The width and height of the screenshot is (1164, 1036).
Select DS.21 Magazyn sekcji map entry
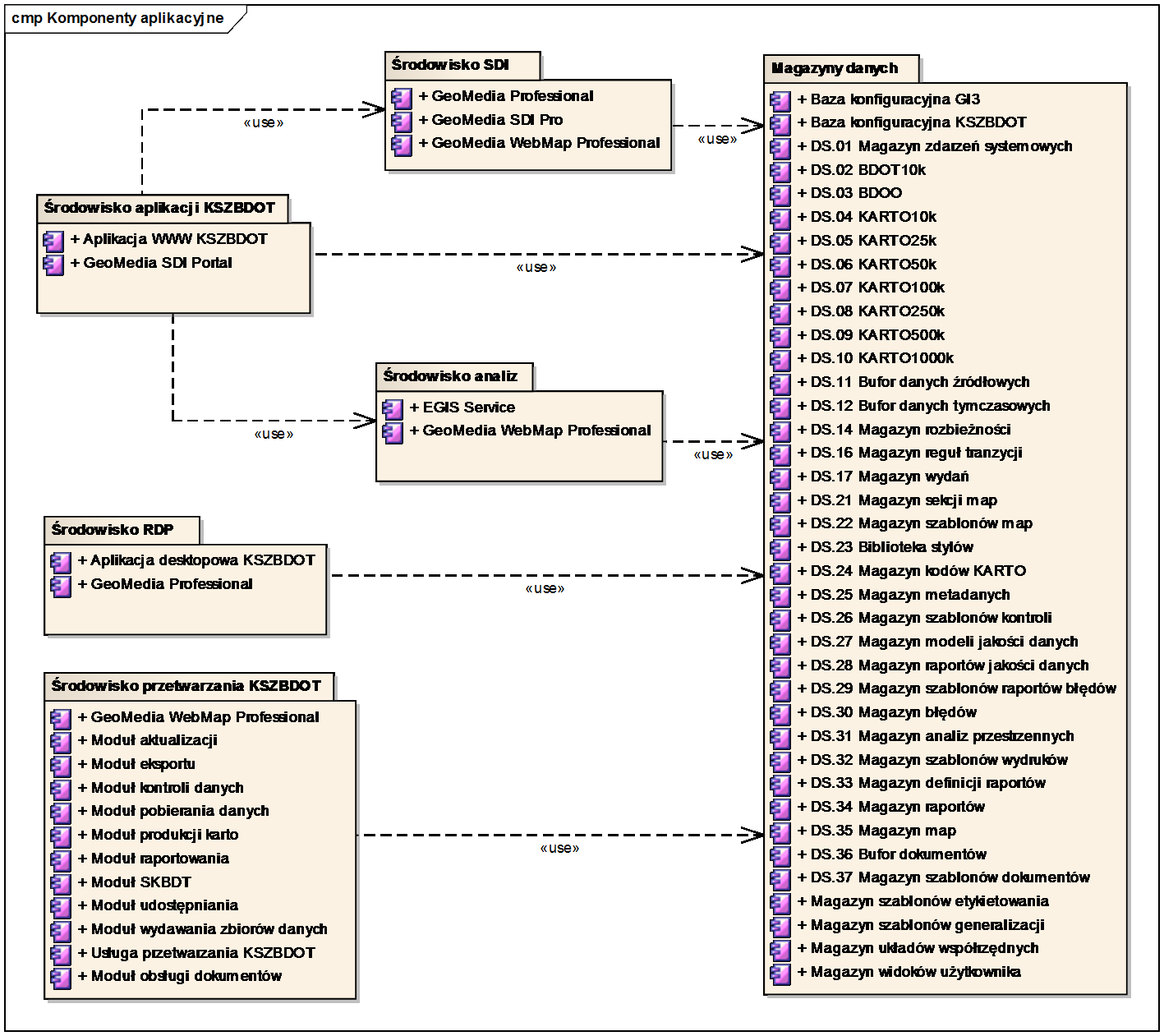(x=897, y=500)
